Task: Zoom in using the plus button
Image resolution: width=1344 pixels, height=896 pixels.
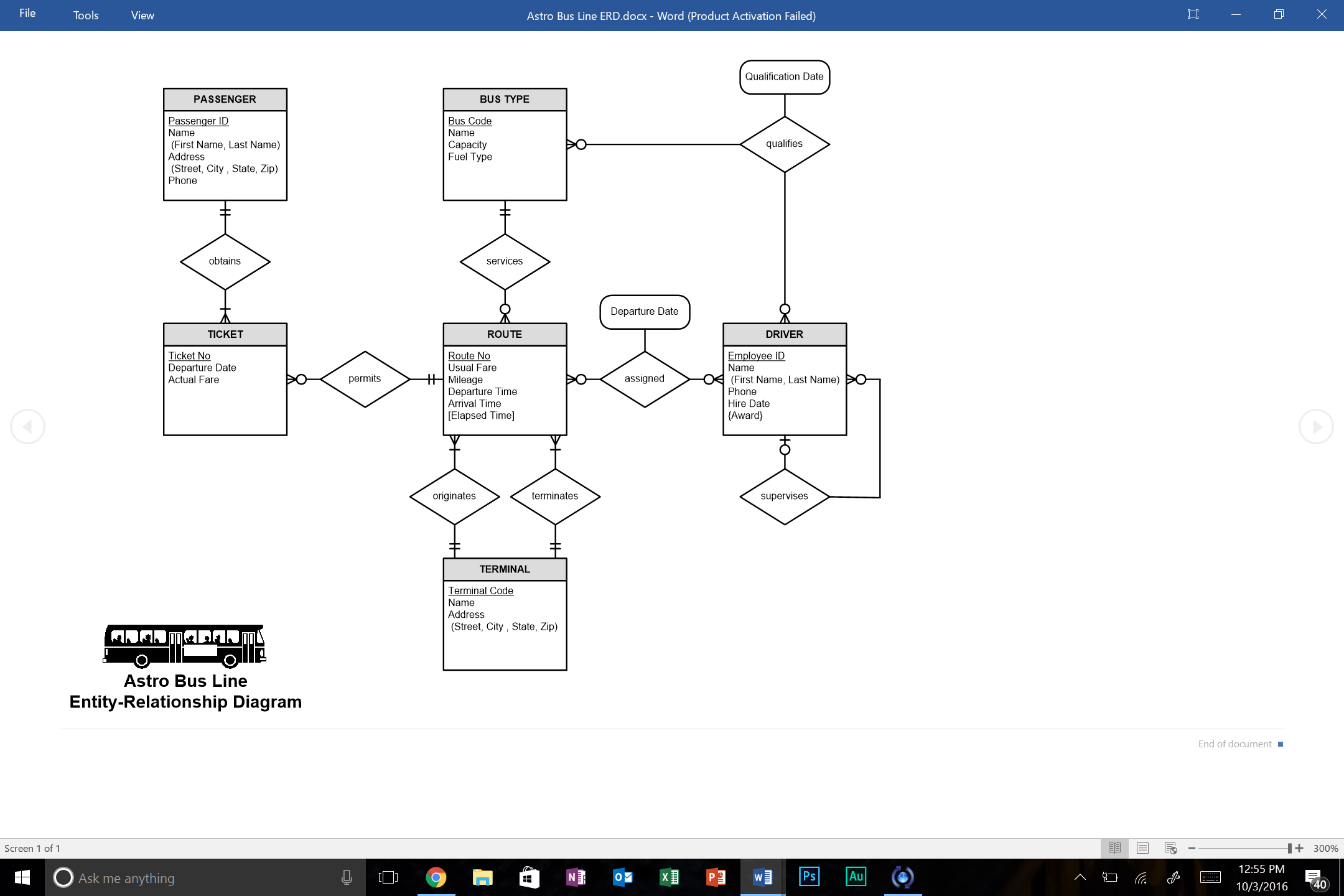Action: (1298, 847)
